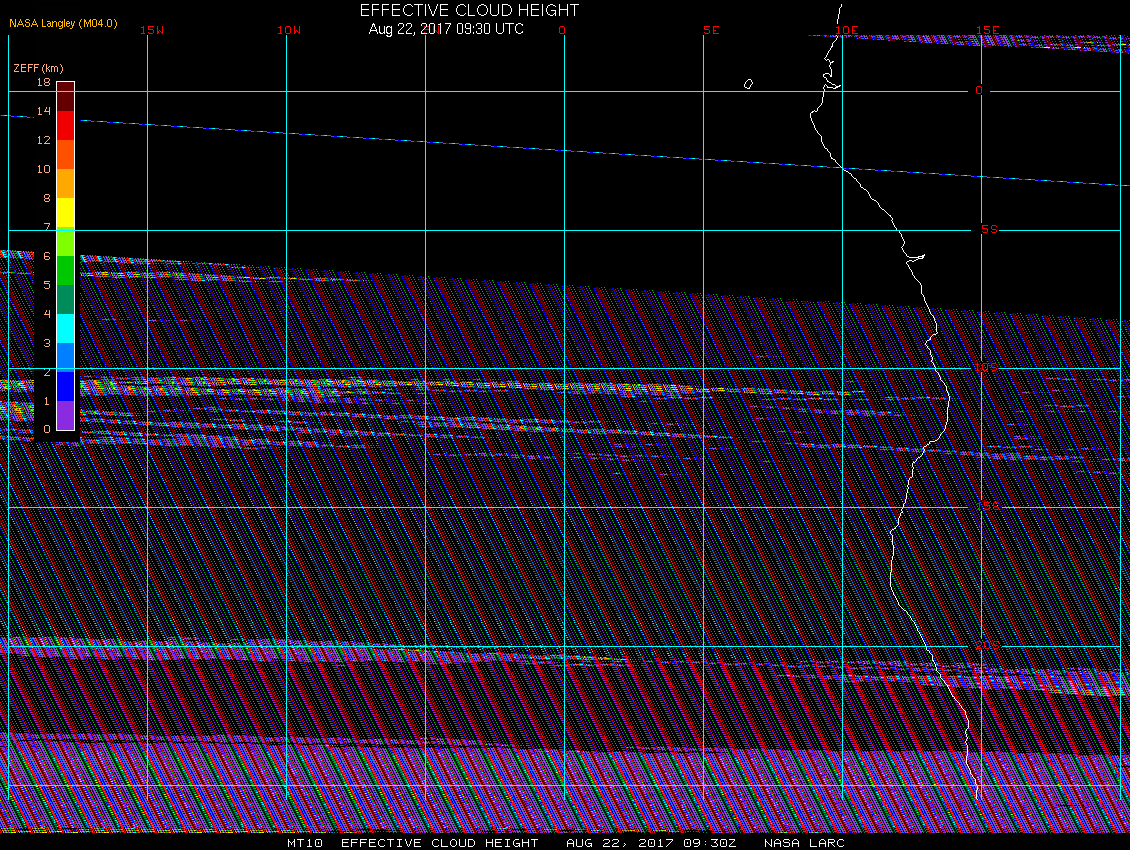Click the red '0' equator latitude label
1130x850 pixels.
click(x=979, y=91)
